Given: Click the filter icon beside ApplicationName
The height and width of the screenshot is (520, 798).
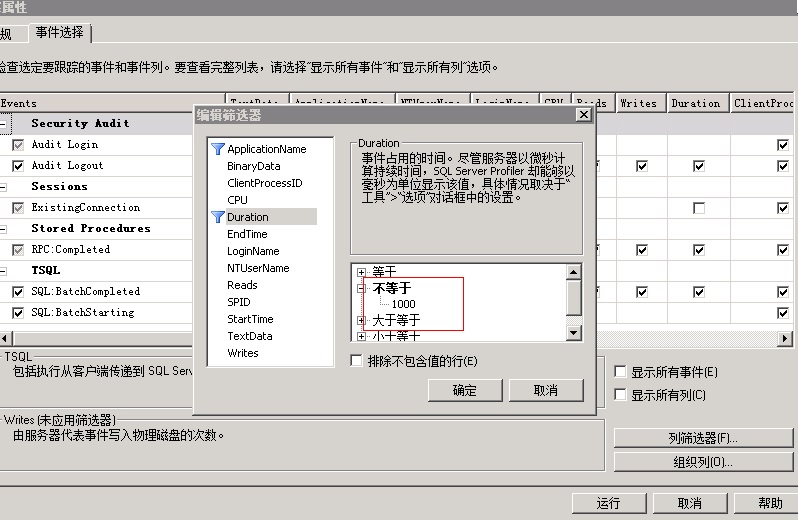Looking at the screenshot, I should click(218, 149).
